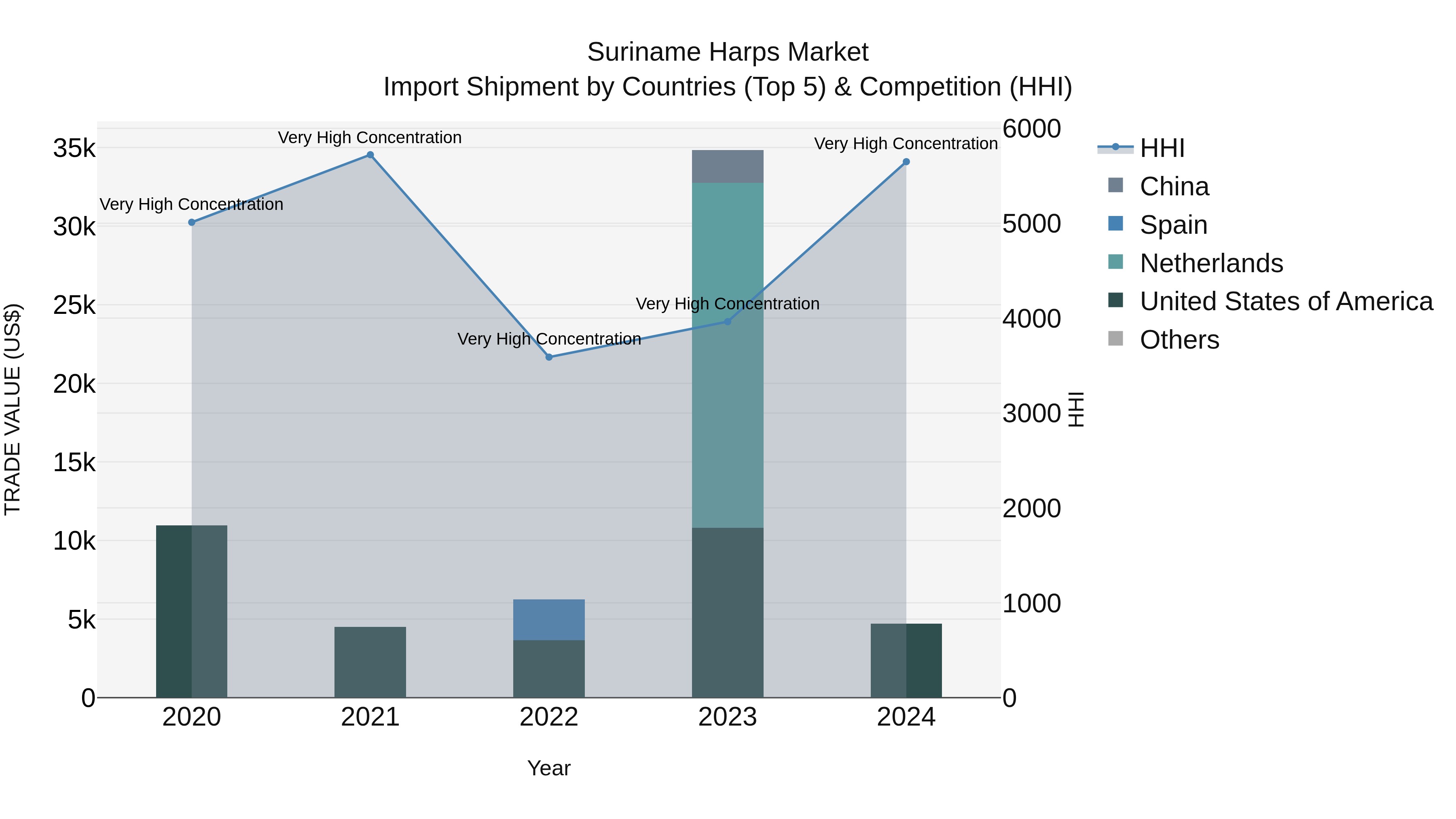The width and height of the screenshot is (1456, 819).
Task: Click the Others legend color swatch
Action: click(1116, 339)
